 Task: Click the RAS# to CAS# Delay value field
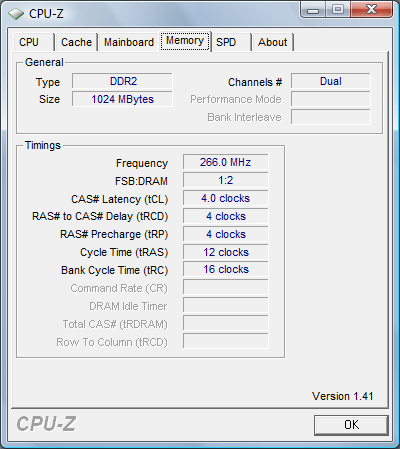[226, 216]
